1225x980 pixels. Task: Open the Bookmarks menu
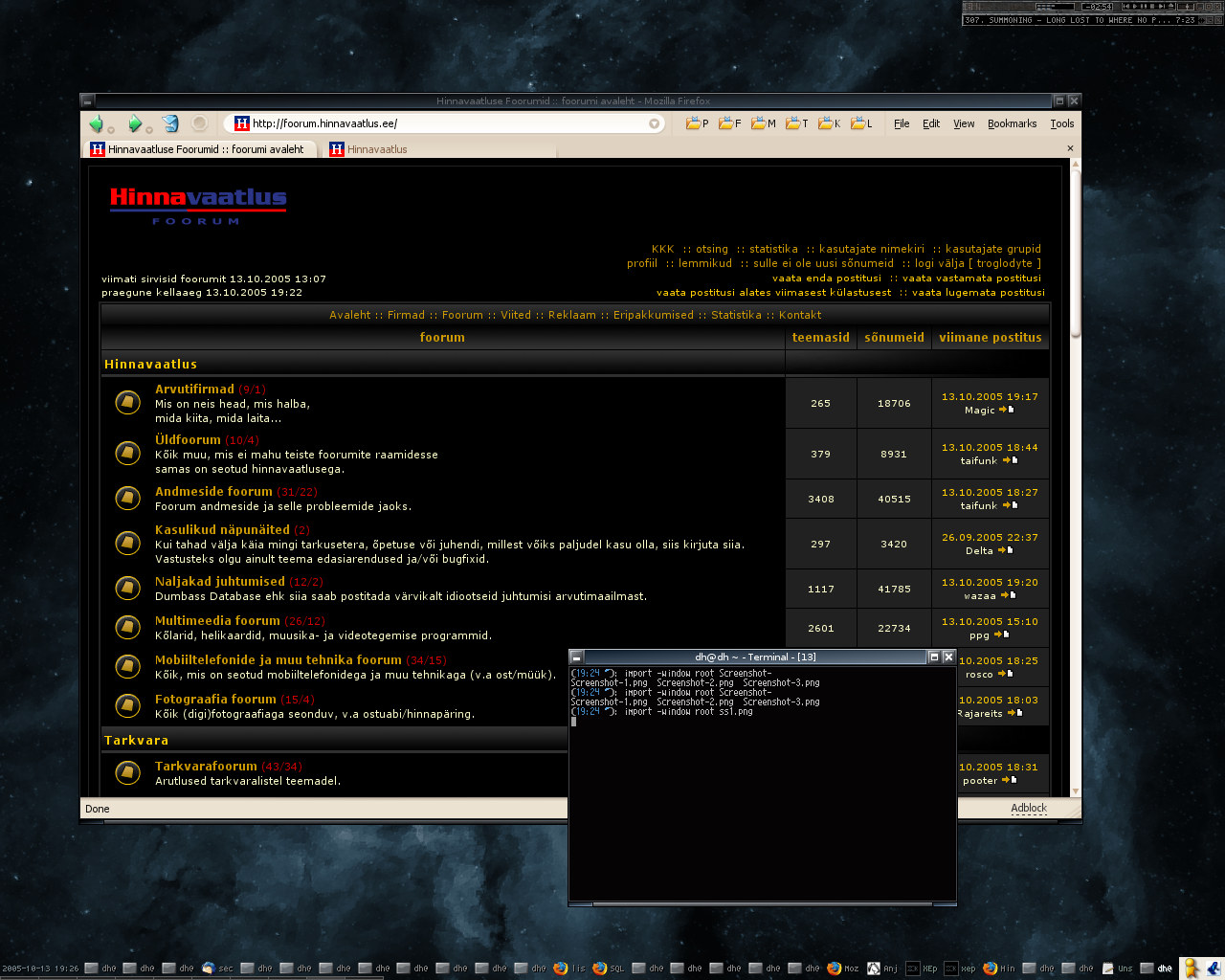tap(1012, 123)
